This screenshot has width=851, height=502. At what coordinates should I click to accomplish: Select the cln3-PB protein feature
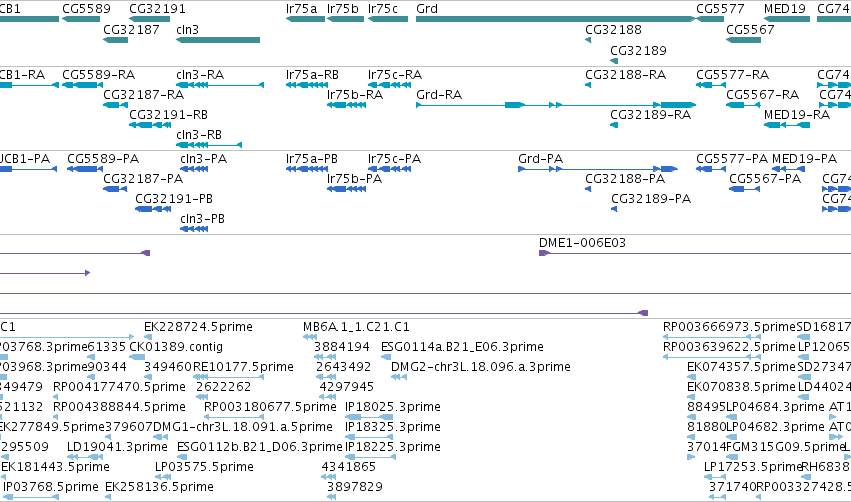pyautogui.click(x=194, y=229)
